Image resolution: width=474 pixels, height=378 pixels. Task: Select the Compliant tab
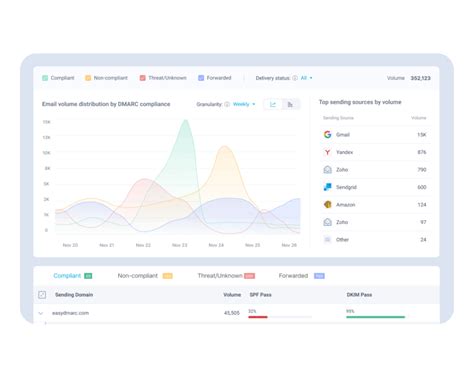coord(73,276)
